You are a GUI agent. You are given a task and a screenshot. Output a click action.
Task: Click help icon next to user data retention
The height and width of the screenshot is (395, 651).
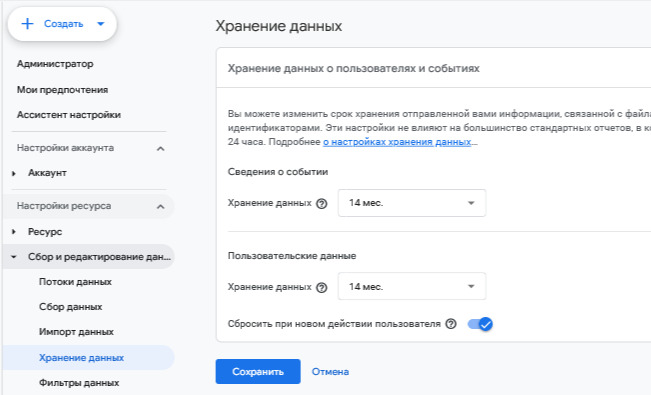[x=322, y=287]
